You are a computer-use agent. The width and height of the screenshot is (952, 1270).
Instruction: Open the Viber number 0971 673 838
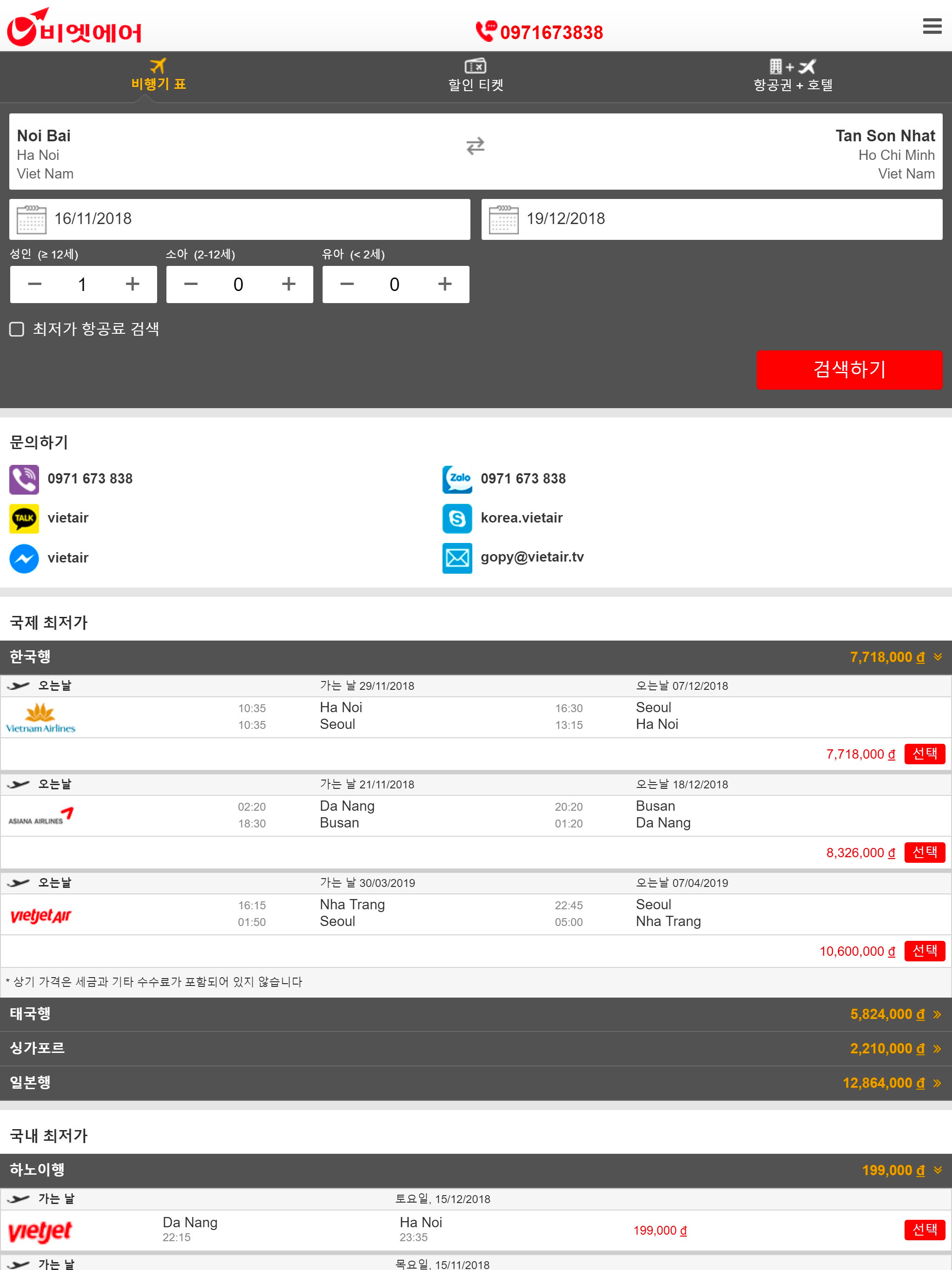(x=90, y=479)
